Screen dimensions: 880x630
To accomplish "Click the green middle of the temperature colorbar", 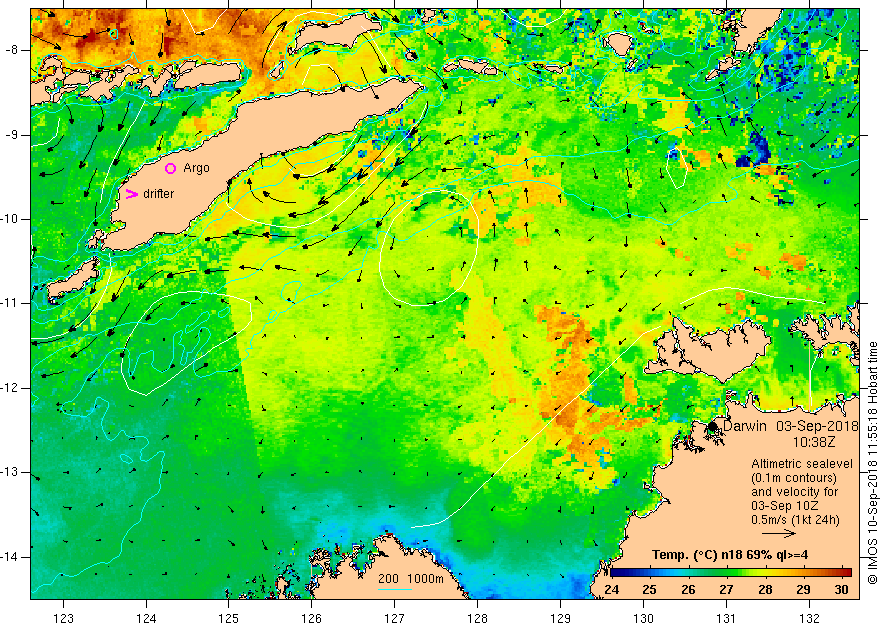I will point(730,573).
